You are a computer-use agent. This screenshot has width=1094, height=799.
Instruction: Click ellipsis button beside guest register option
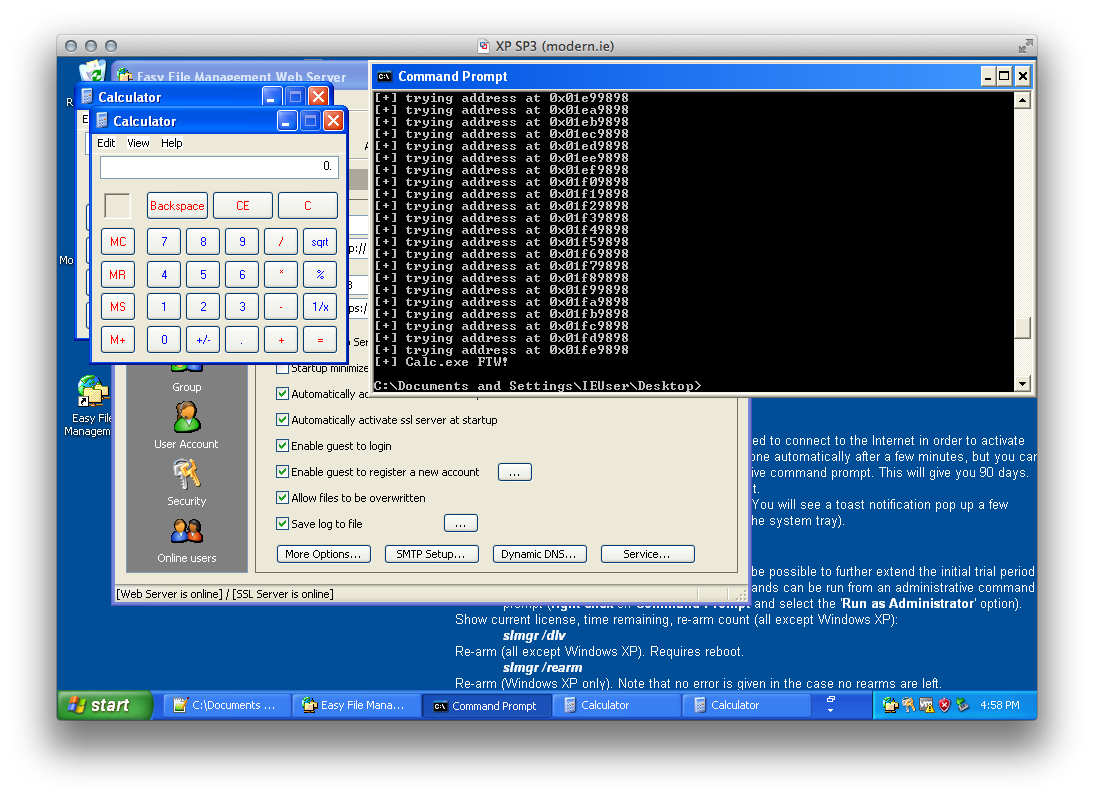(x=515, y=472)
